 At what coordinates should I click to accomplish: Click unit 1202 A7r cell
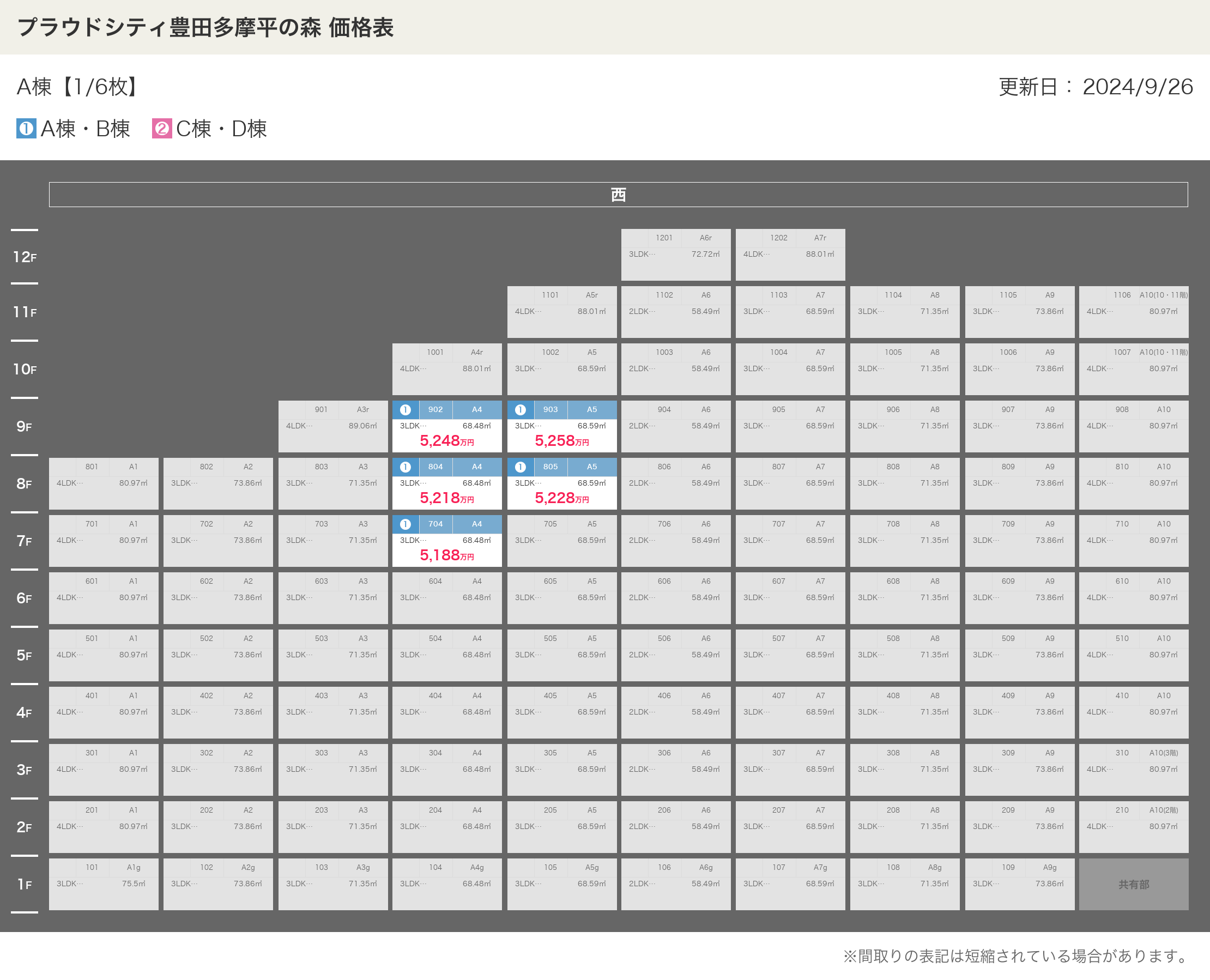tap(790, 255)
